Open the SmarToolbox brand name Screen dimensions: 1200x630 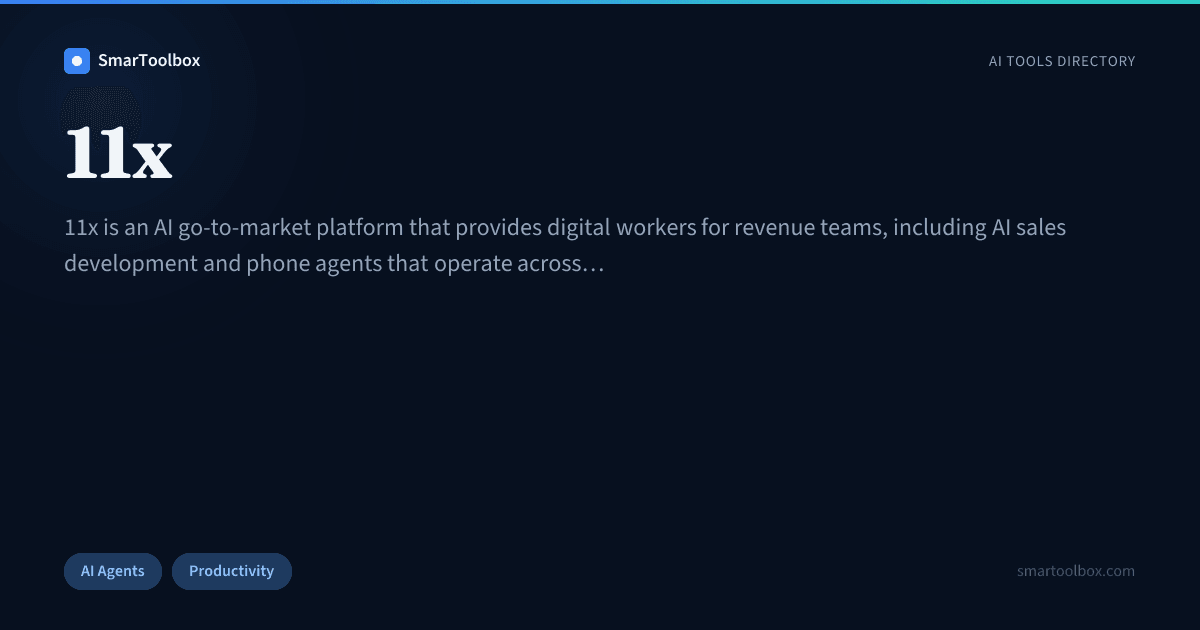[x=149, y=61]
